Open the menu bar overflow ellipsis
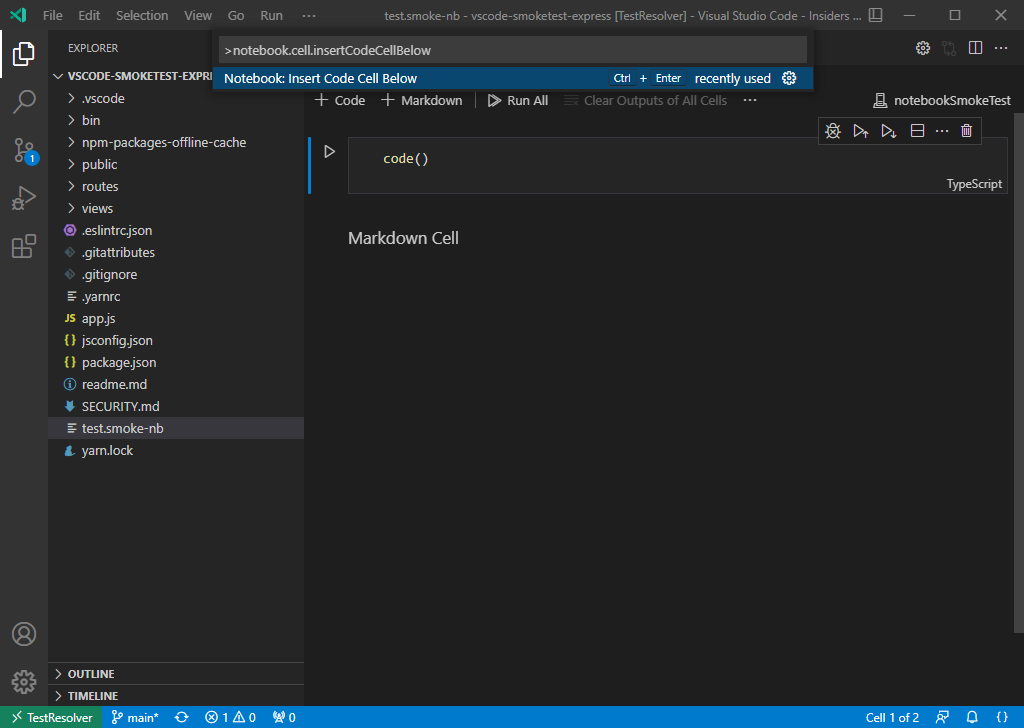Image resolution: width=1024 pixels, height=728 pixels. point(309,15)
